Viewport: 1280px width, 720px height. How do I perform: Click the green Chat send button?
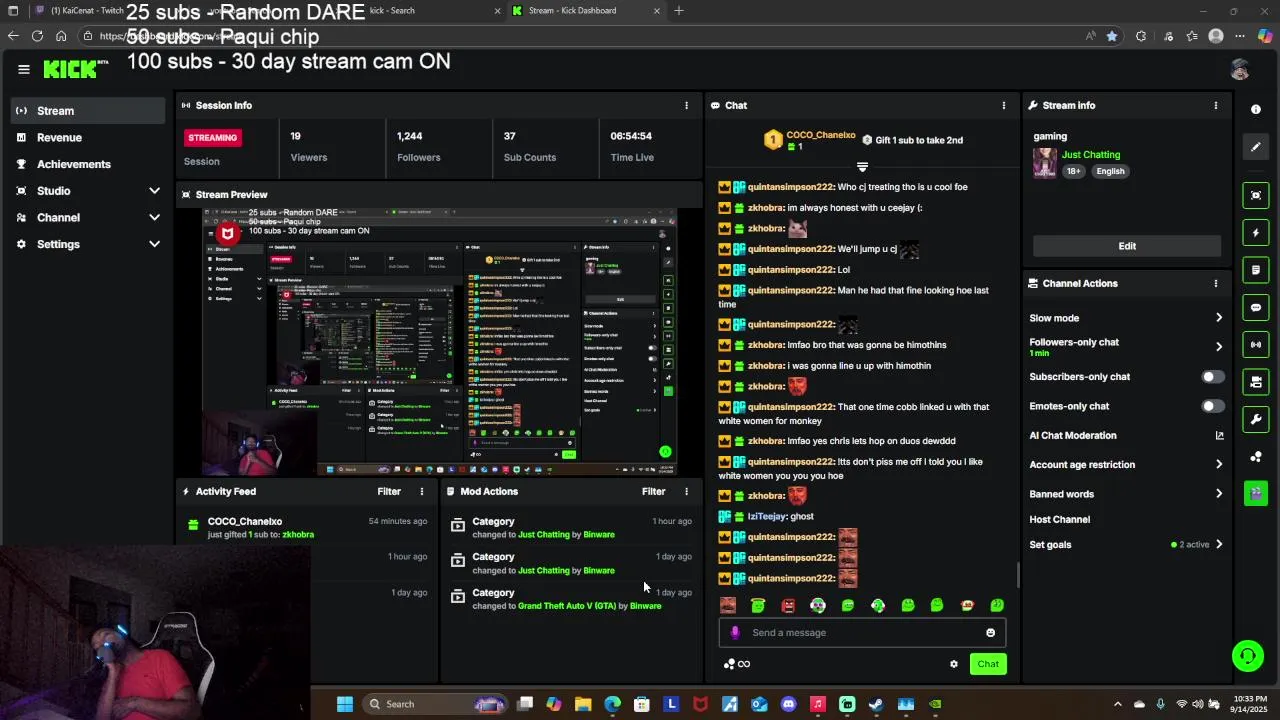[988, 664]
